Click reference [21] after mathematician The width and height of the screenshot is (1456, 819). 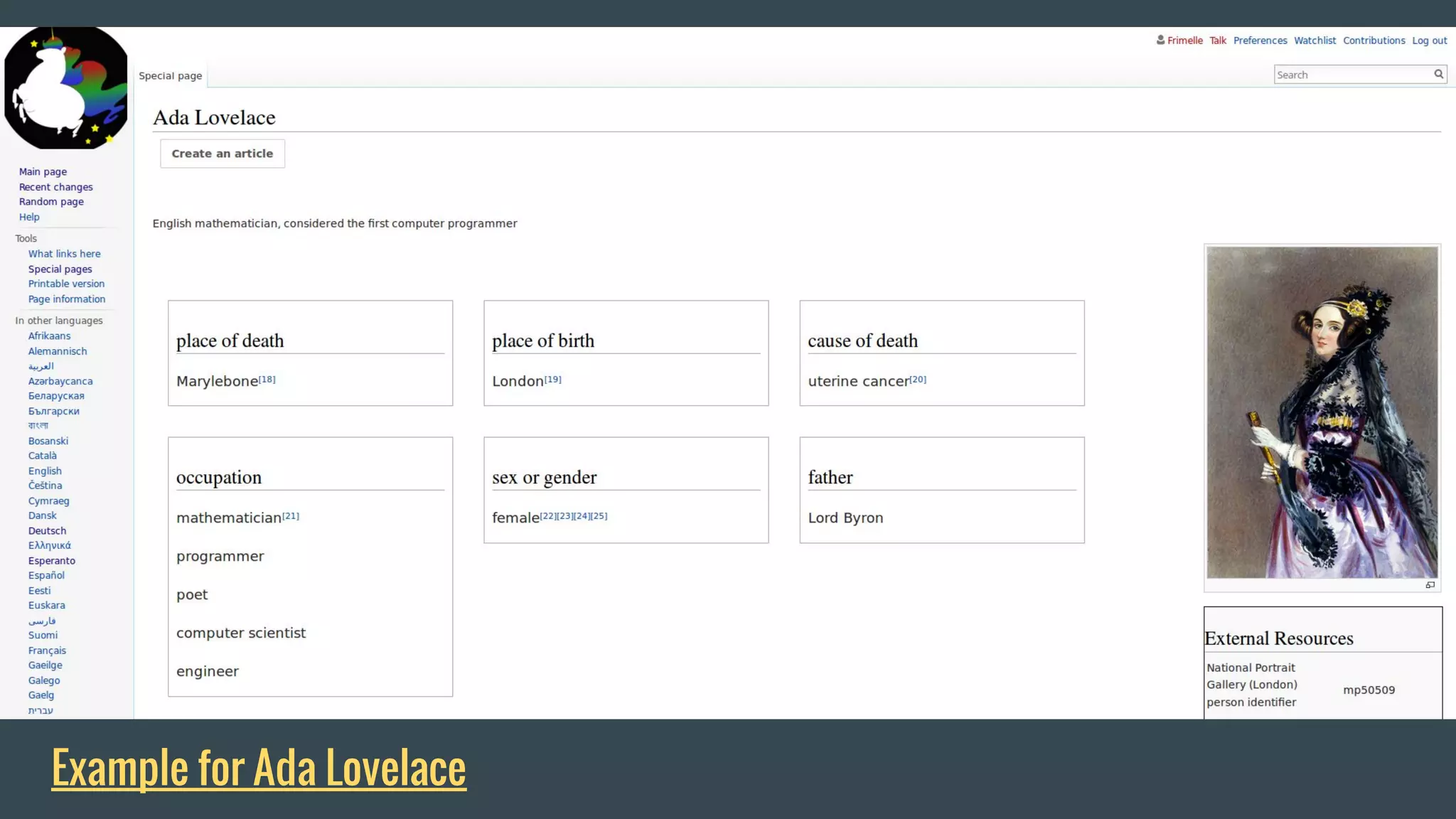291,516
